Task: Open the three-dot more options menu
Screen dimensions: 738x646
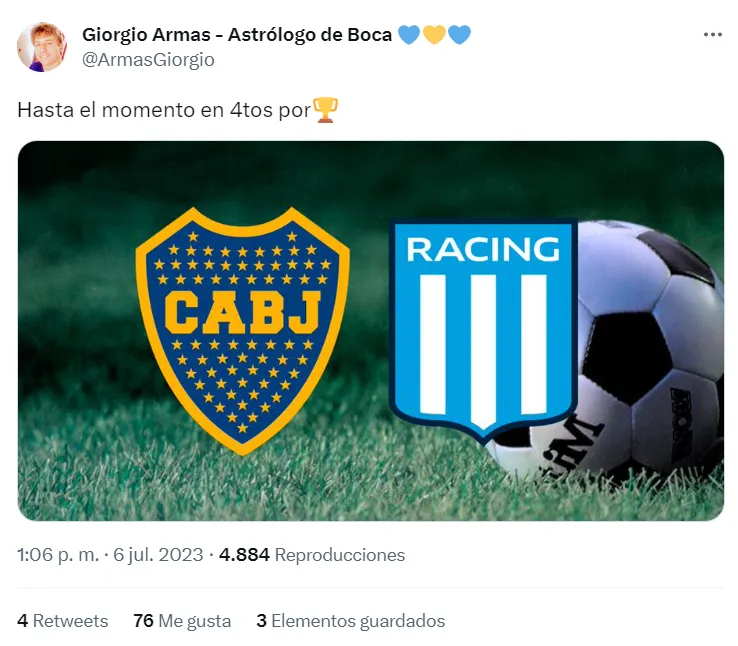Action: click(x=713, y=35)
